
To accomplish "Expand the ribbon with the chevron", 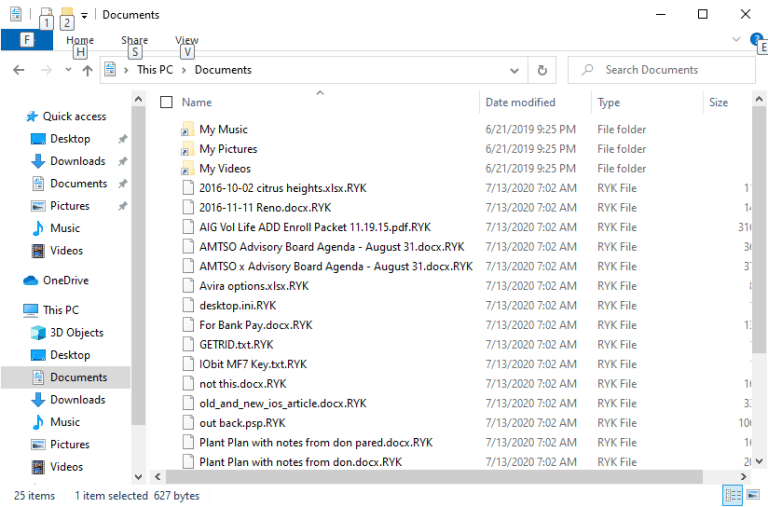I will pyautogui.click(x=737, y=40).
